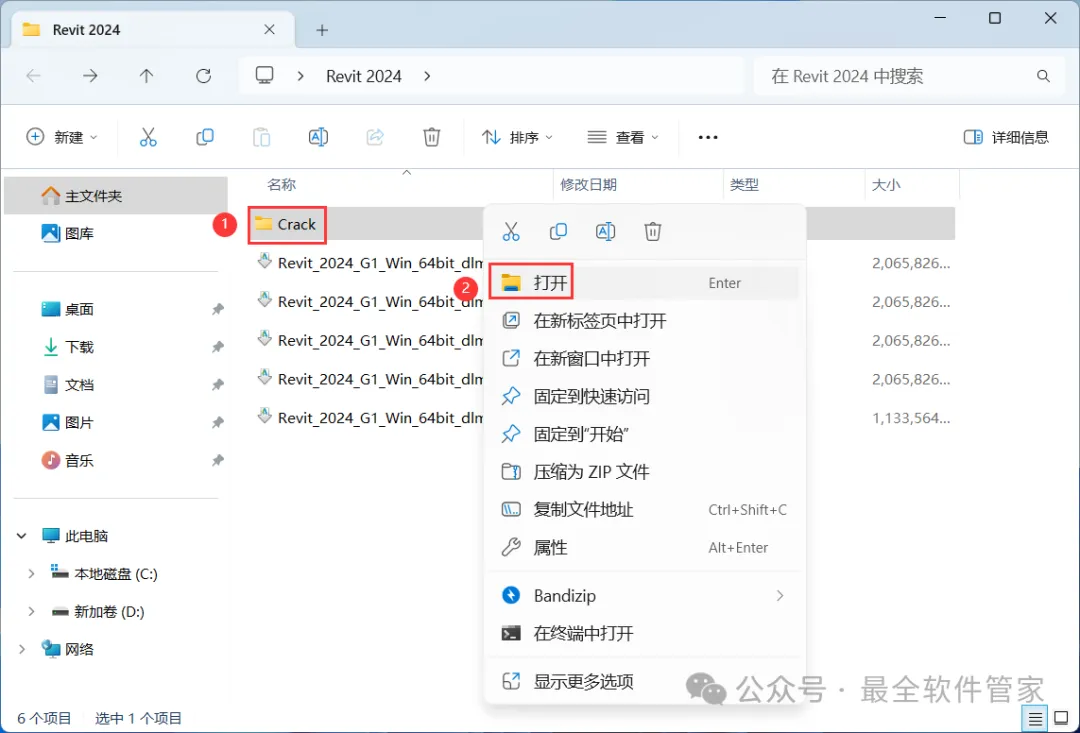The image size is (1080, 733).
Task: Click the 大小 column header
Action: tap(886, 185)
